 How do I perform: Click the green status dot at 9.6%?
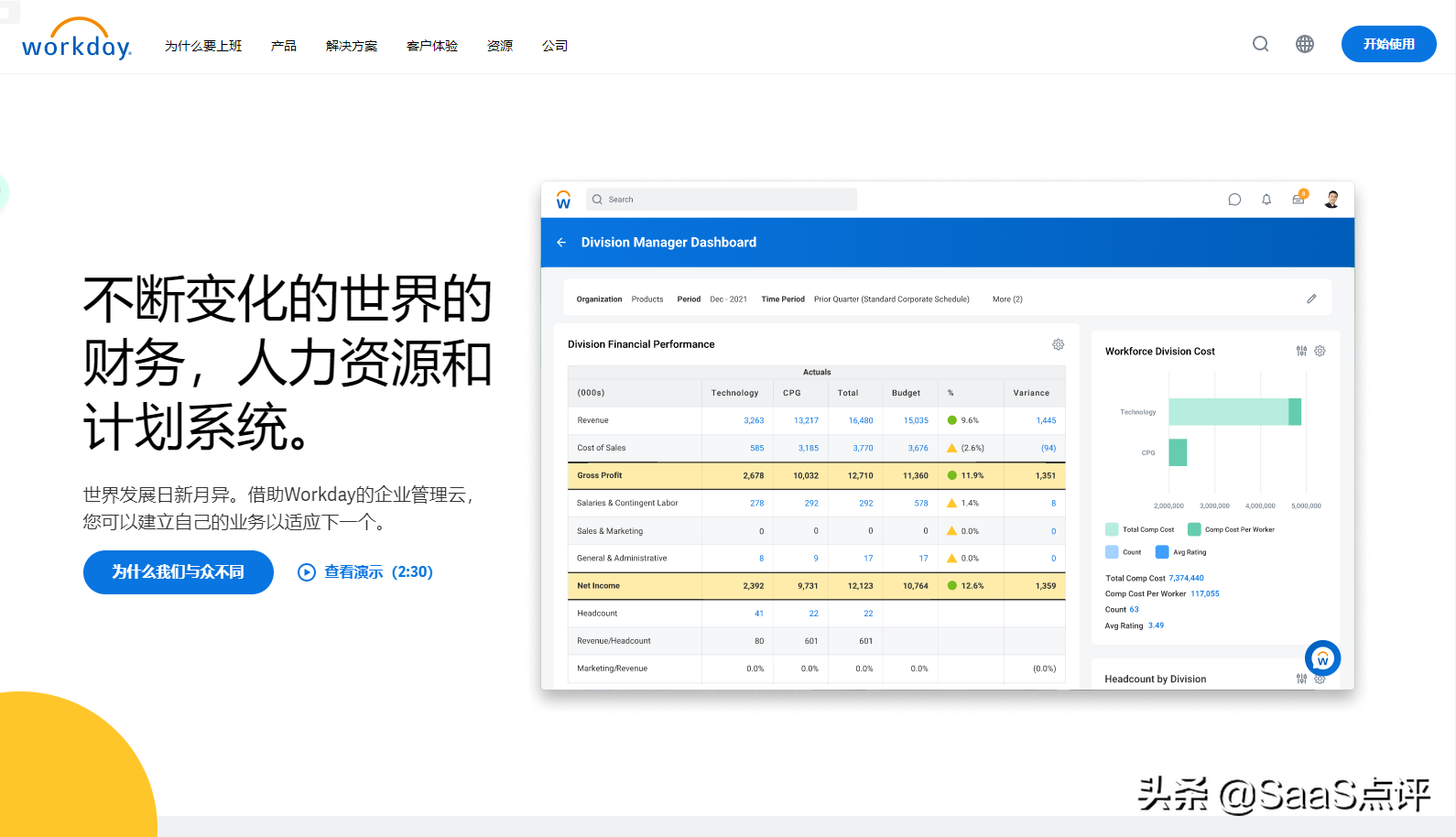(952, 420)
